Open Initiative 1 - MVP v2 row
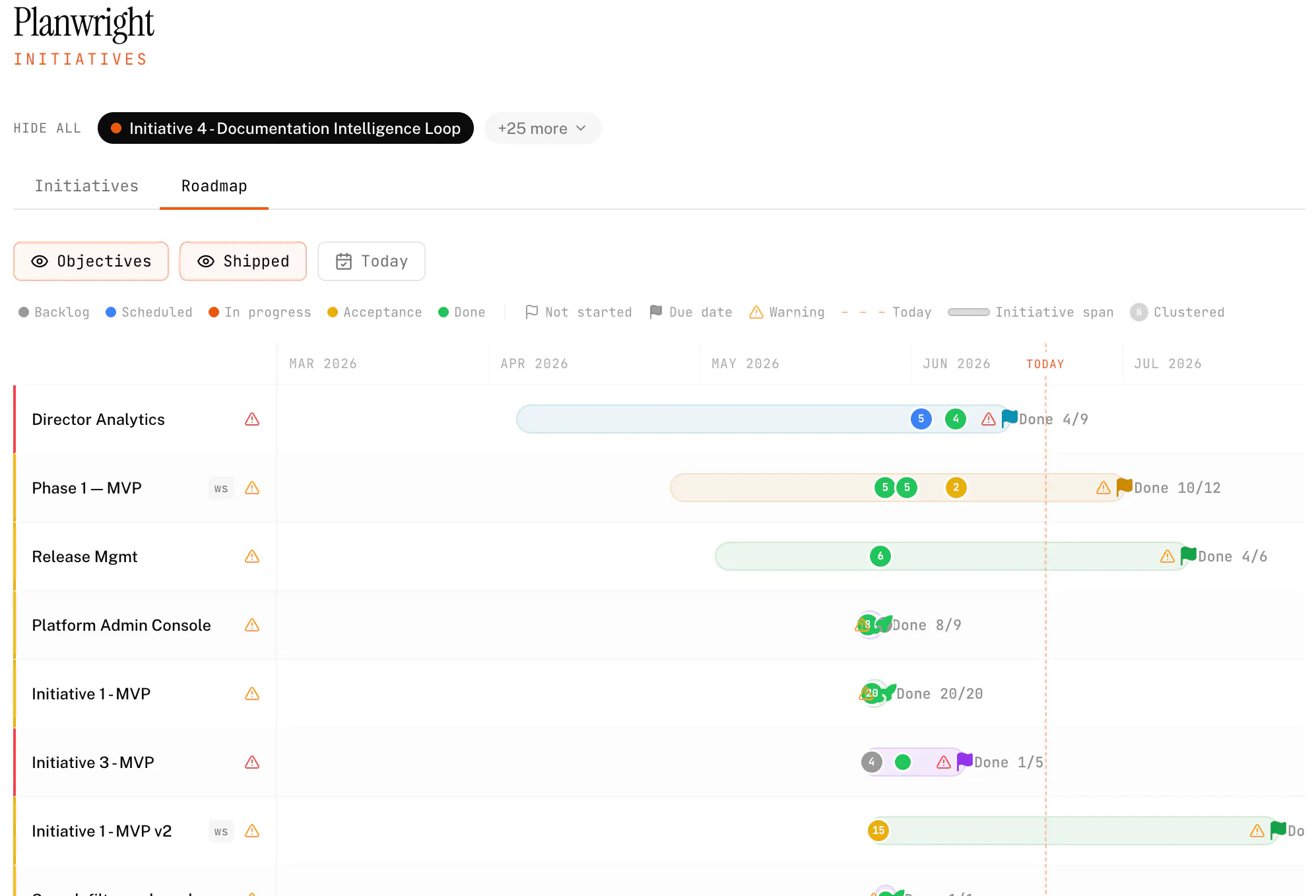This screenshot has width=1316, height=896. [x=102, y=831]
